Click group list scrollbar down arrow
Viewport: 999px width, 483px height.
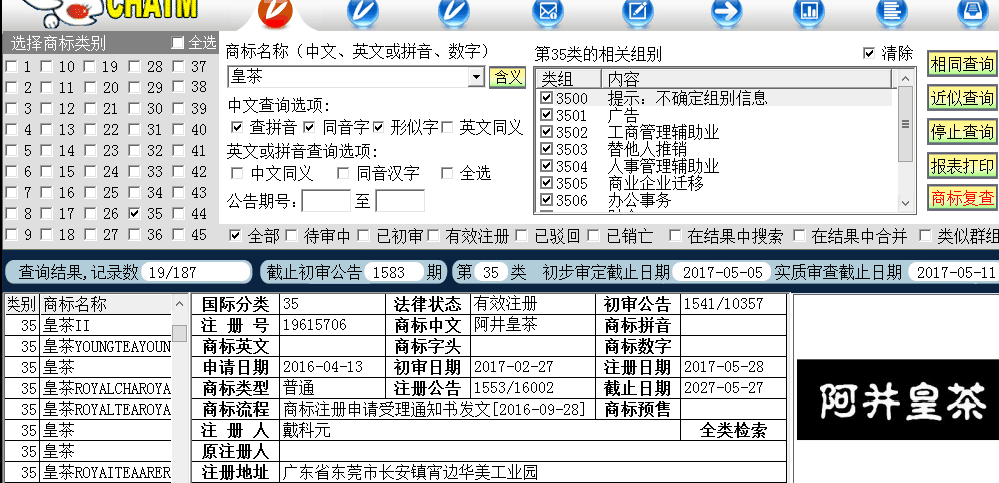click(905, 204)
